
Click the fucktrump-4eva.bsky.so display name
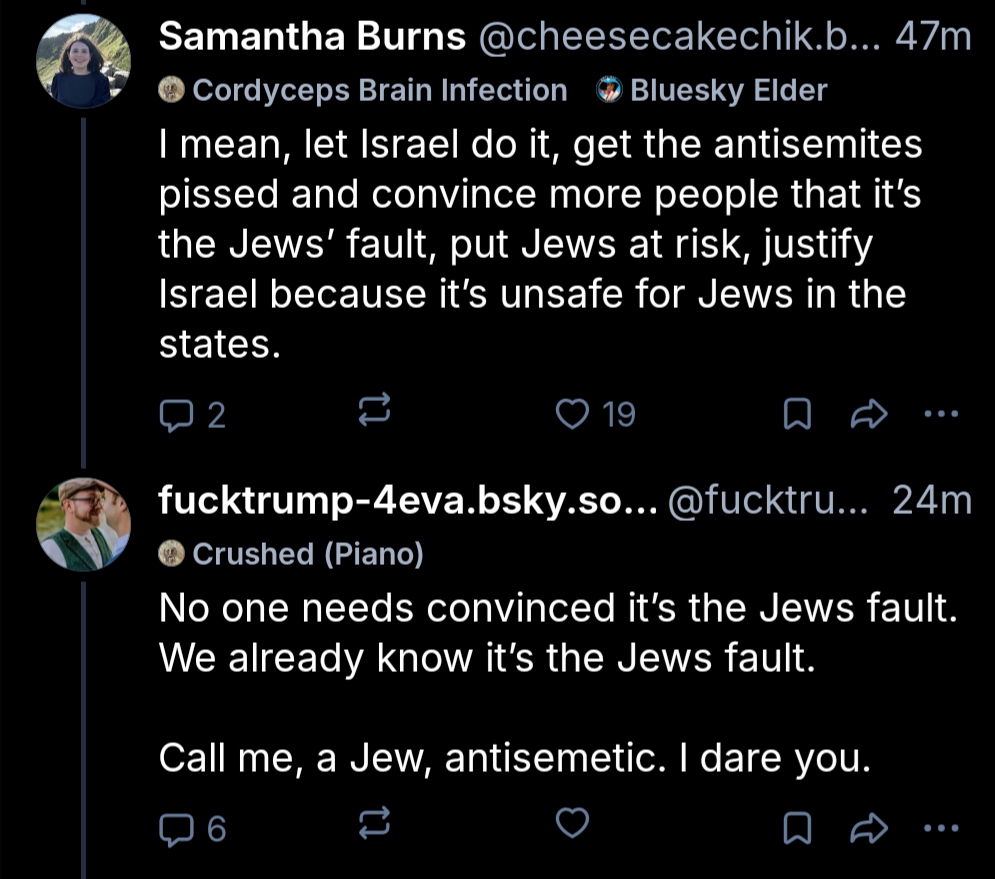coord(407,501)
